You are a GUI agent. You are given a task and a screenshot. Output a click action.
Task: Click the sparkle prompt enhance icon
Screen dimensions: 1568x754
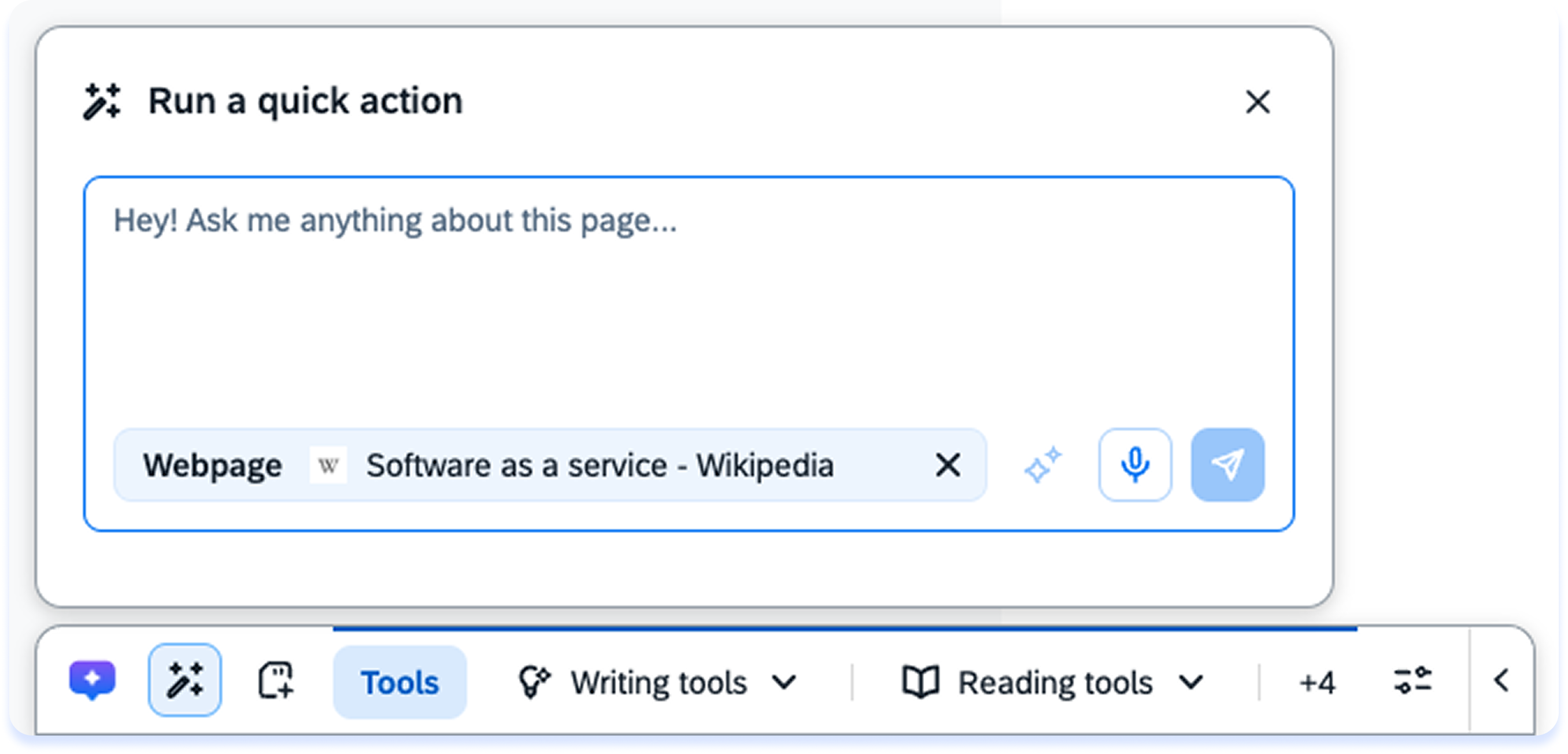coord(1042,465)
